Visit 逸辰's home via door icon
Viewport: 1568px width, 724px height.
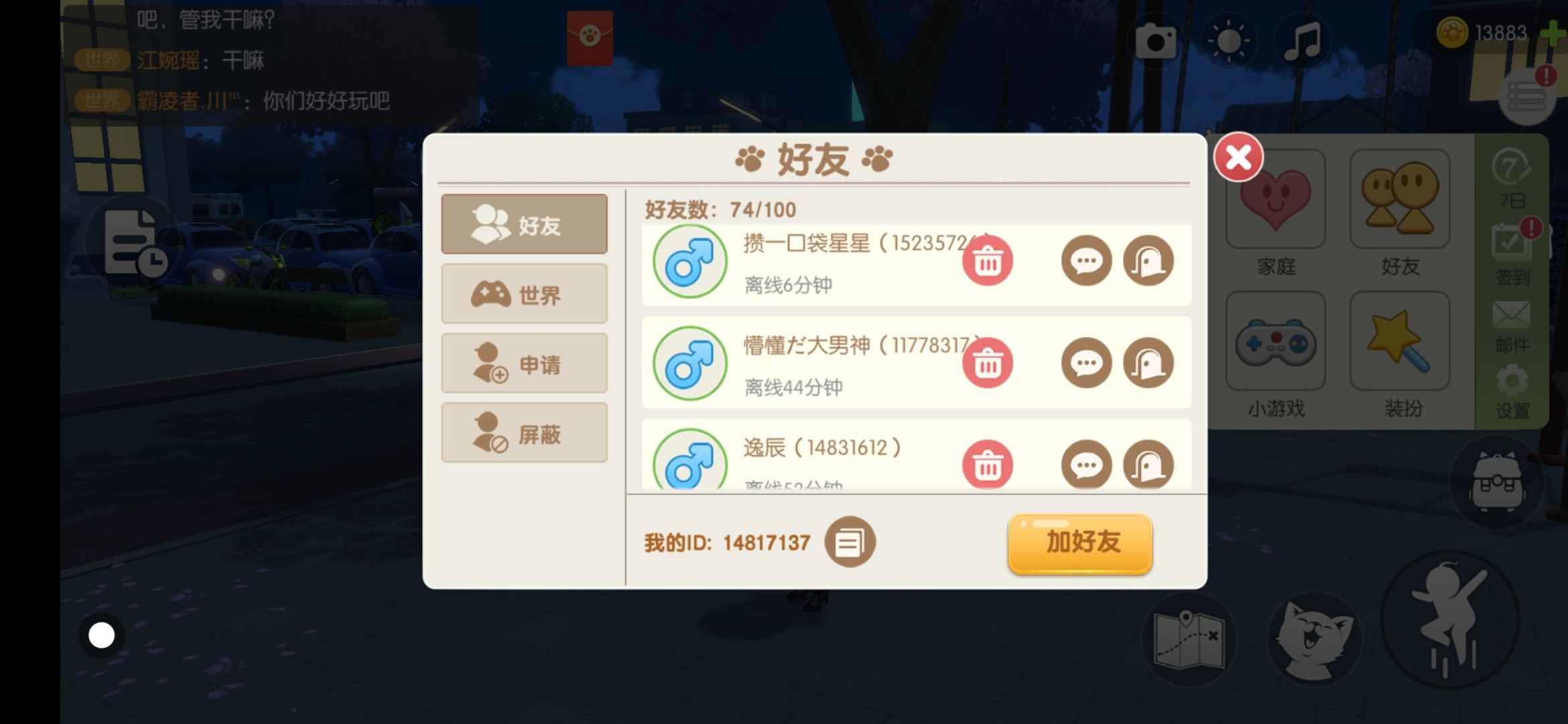coord(1148,465)
